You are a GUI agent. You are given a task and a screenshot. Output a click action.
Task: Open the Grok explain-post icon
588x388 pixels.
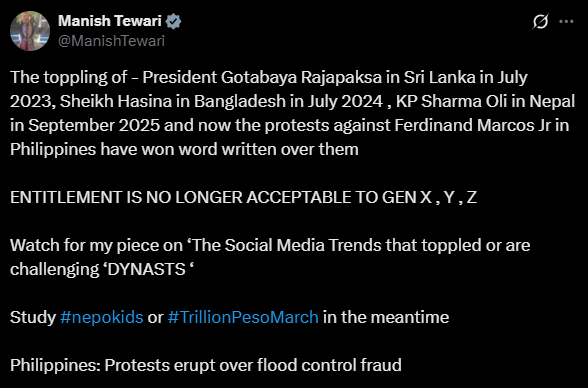click(540, 21)
